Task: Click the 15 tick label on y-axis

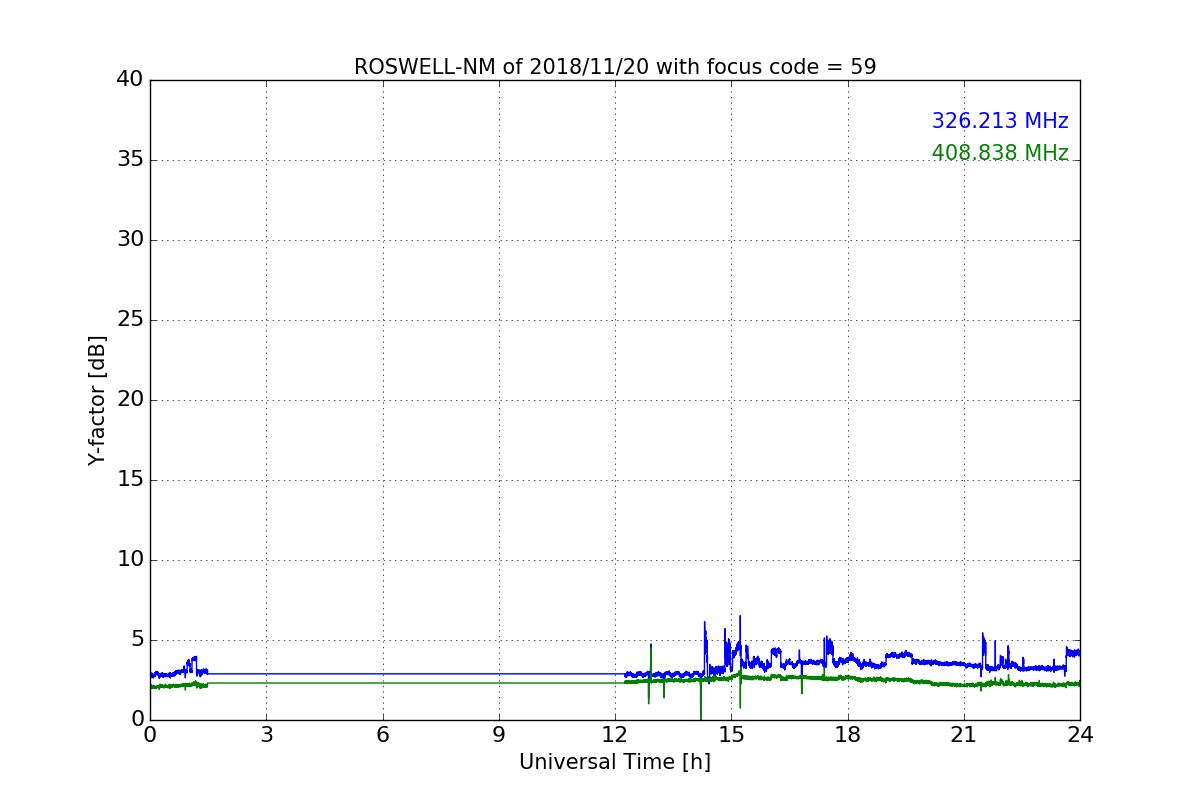Action: click(130, 480)
